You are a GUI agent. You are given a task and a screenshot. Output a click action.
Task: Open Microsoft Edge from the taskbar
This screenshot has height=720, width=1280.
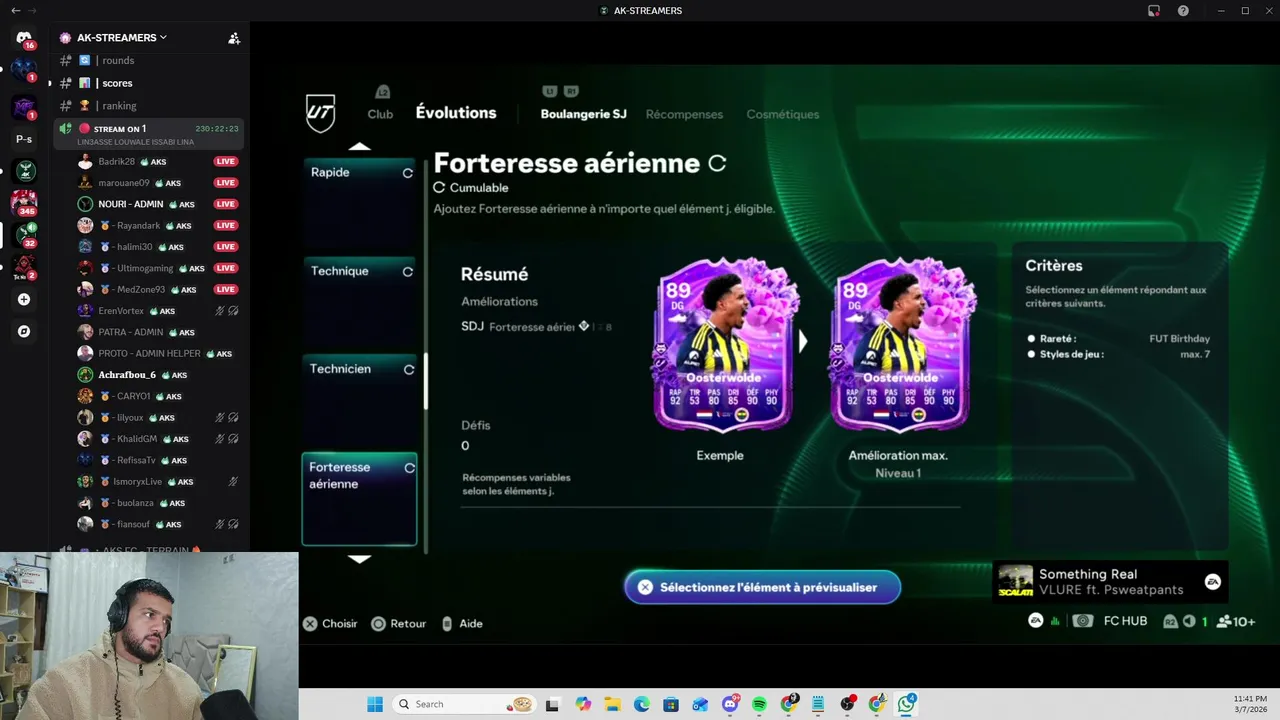pyautogui.click(x=642, y=704)
